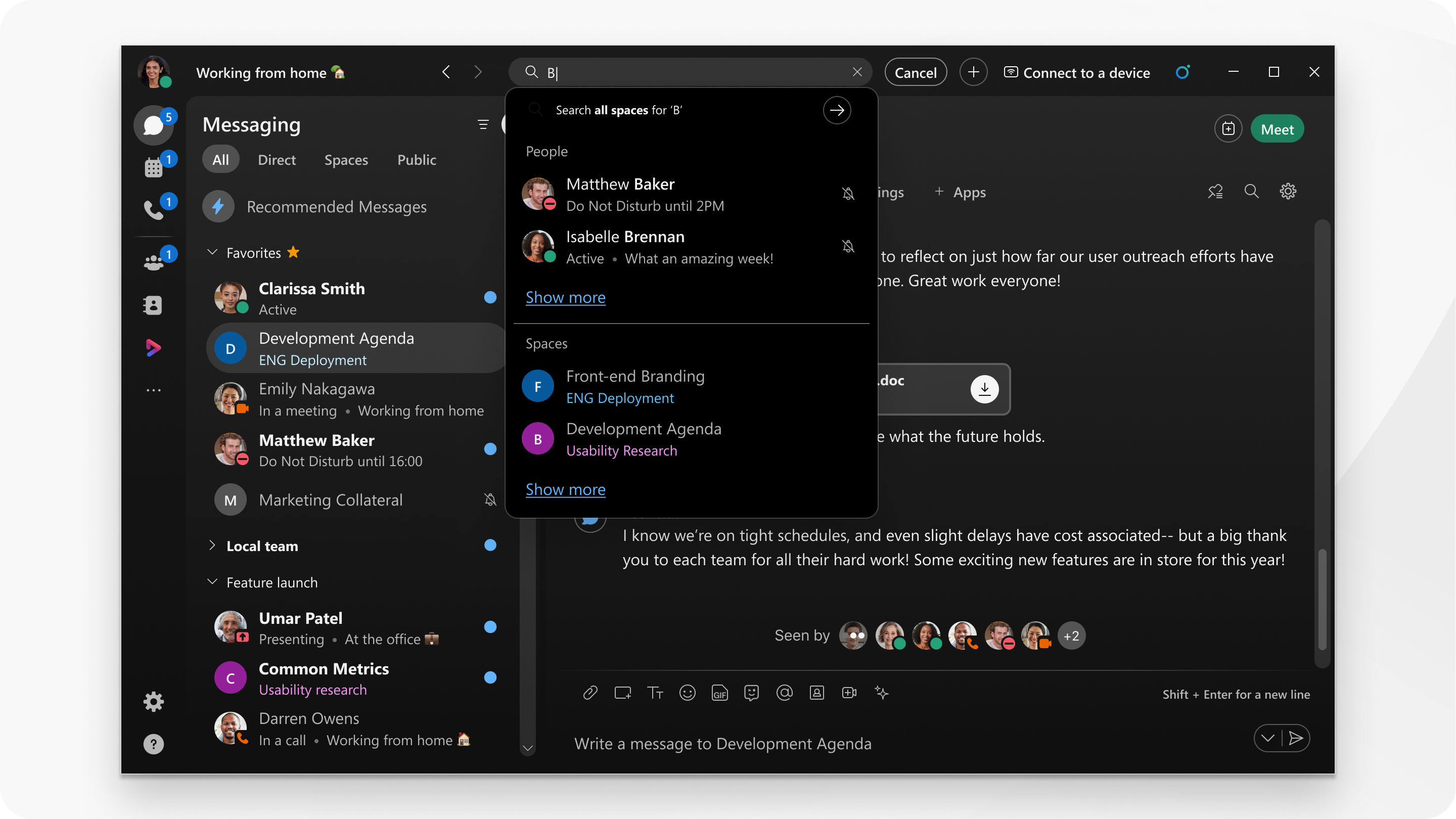Click Show more under People results
This screenshot has height=819, width=1456.
[566, 296]
